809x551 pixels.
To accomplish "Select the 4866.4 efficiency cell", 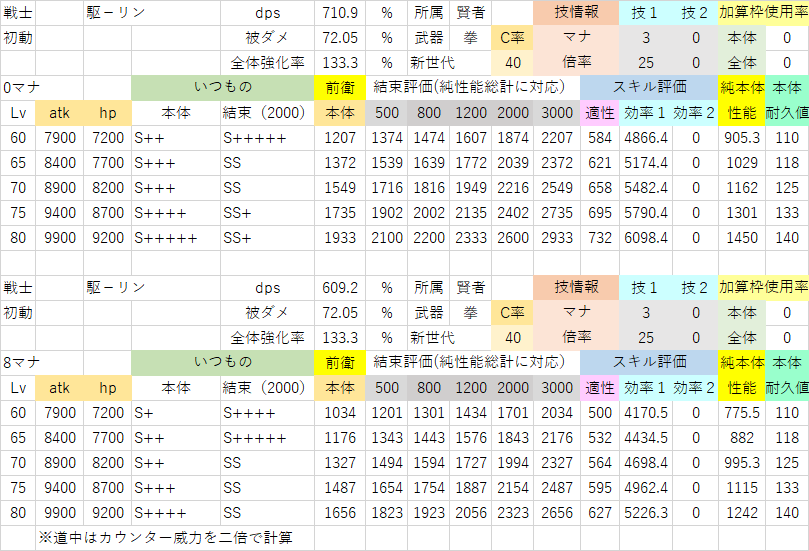I will pos(645,138).
